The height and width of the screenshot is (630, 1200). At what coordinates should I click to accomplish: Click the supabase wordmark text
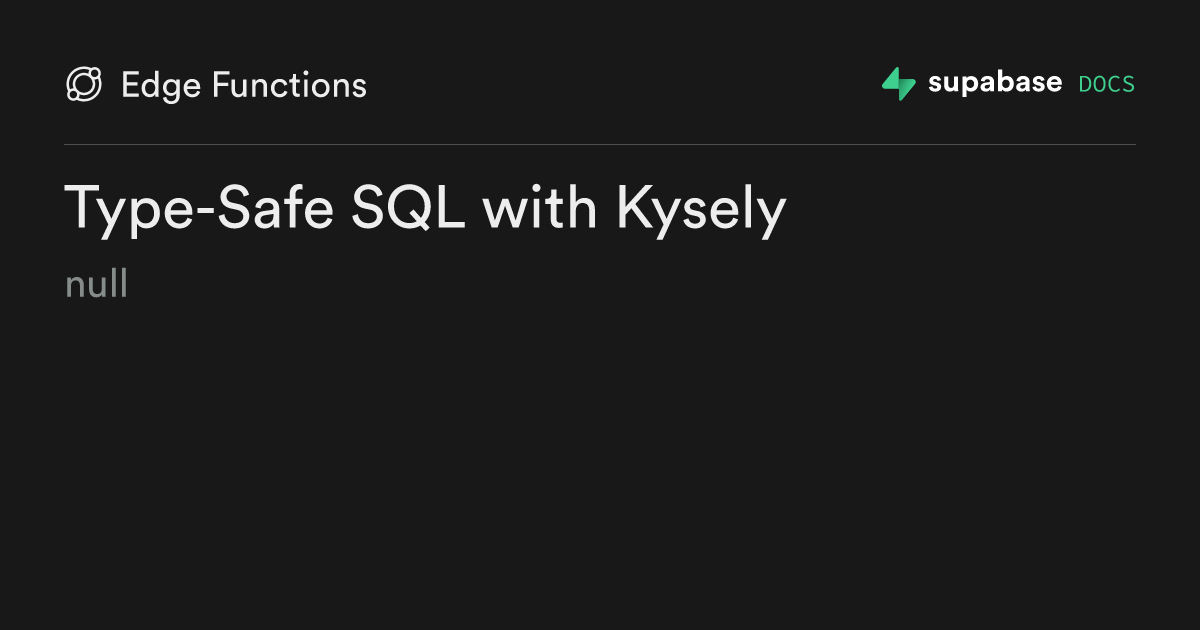coord(995,83)
